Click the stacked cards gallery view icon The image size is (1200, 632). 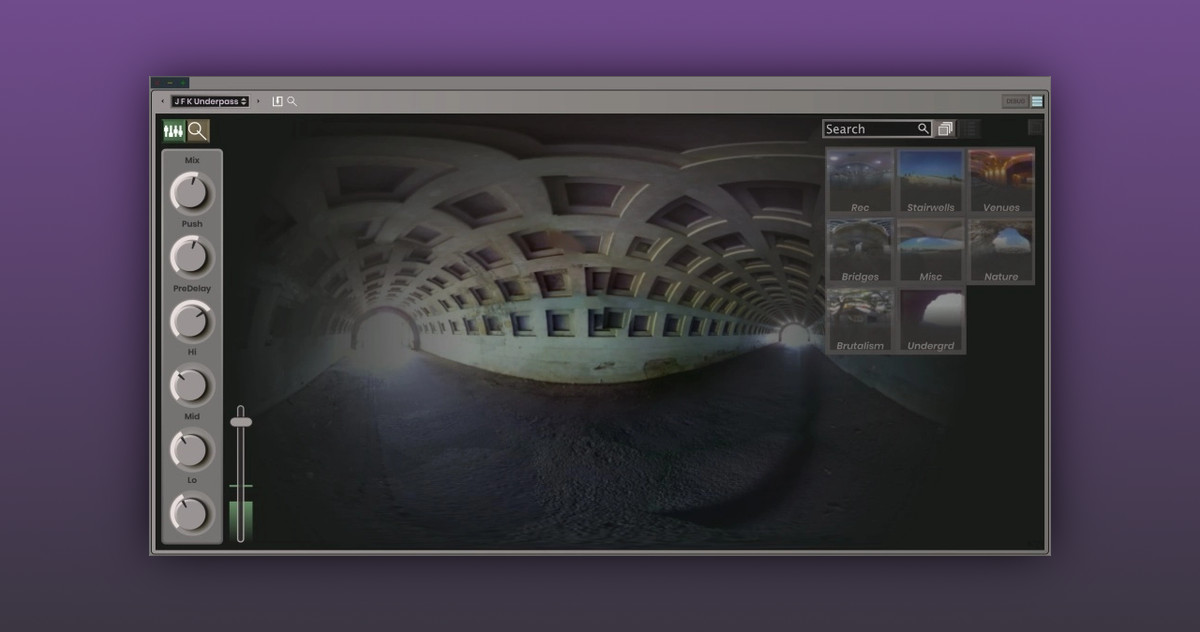pyautogui.click(x=946, y=129)
